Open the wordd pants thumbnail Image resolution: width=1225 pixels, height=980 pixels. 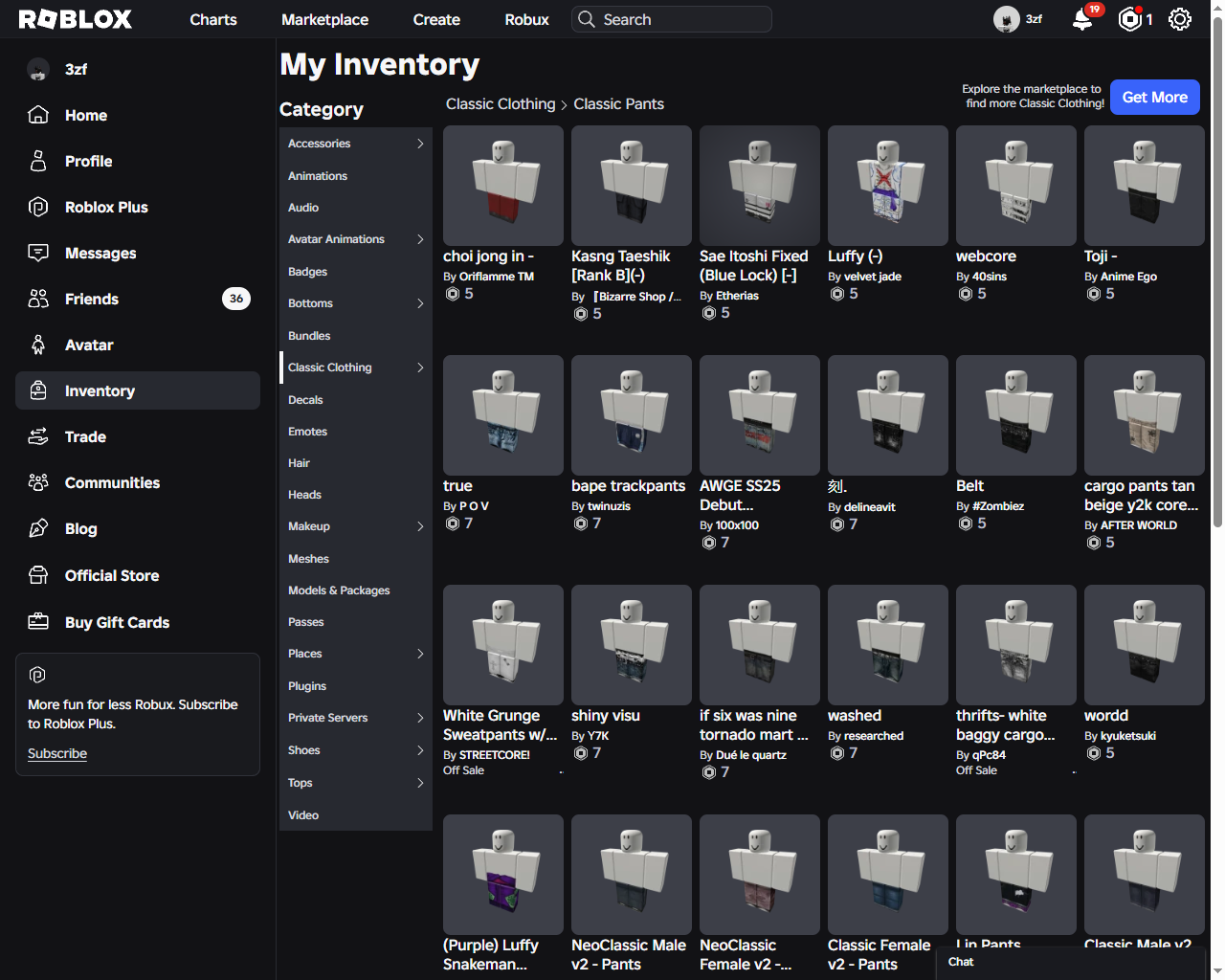point(1145,645)
